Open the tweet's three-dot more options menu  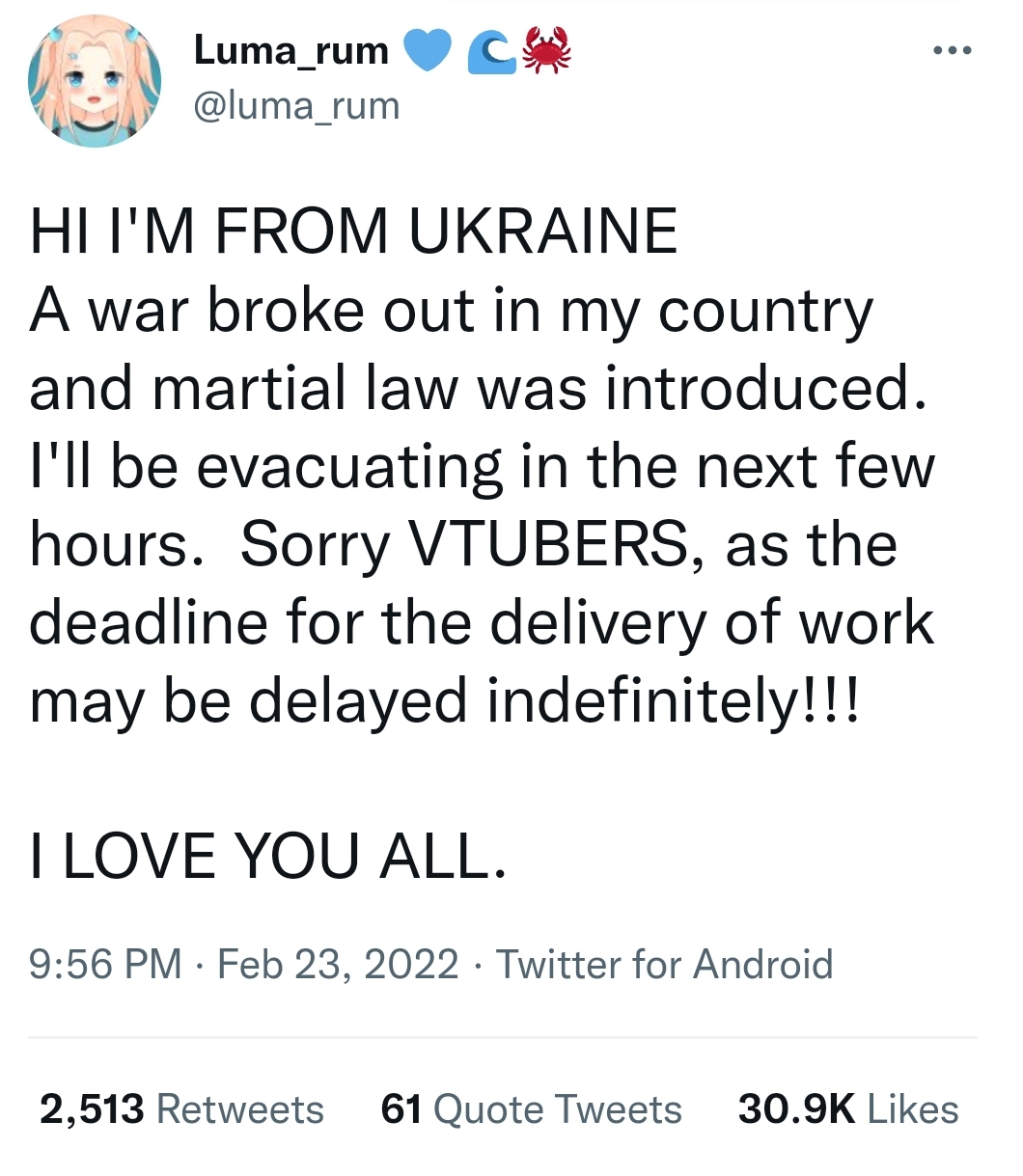953,50
